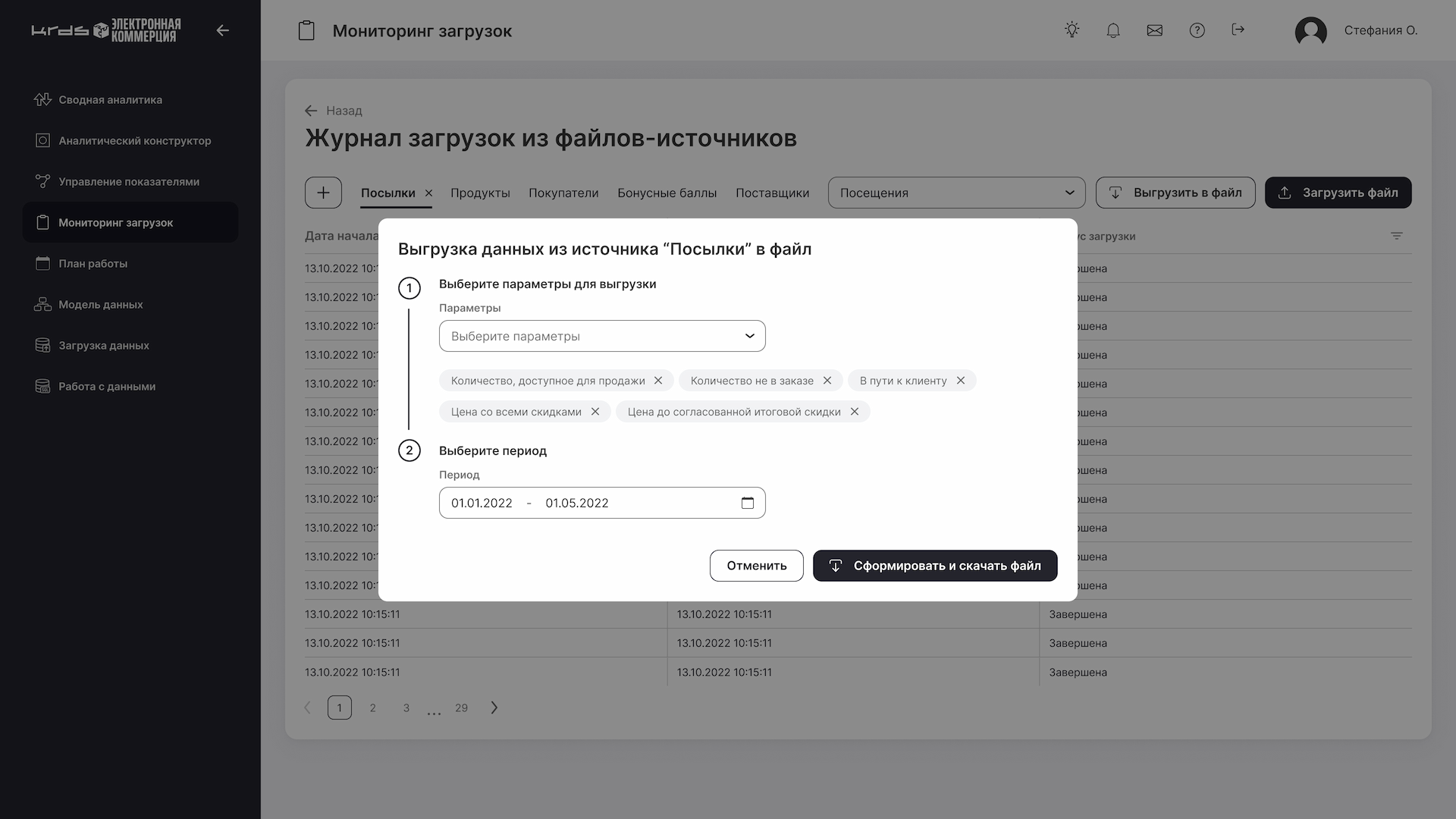Remove the 'В пути к клиенту' parameter tag
Viewport: 1456px width, 819px height.
pos(962,381)
